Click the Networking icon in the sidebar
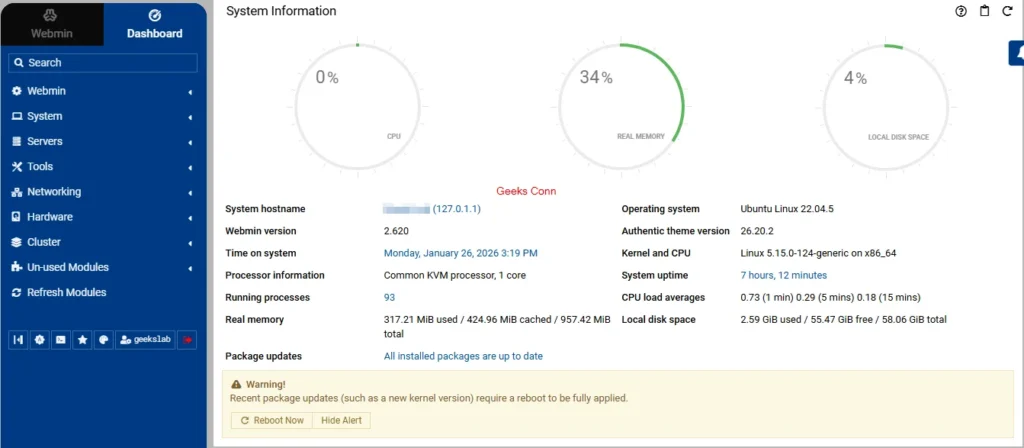 tap(17, 192)
